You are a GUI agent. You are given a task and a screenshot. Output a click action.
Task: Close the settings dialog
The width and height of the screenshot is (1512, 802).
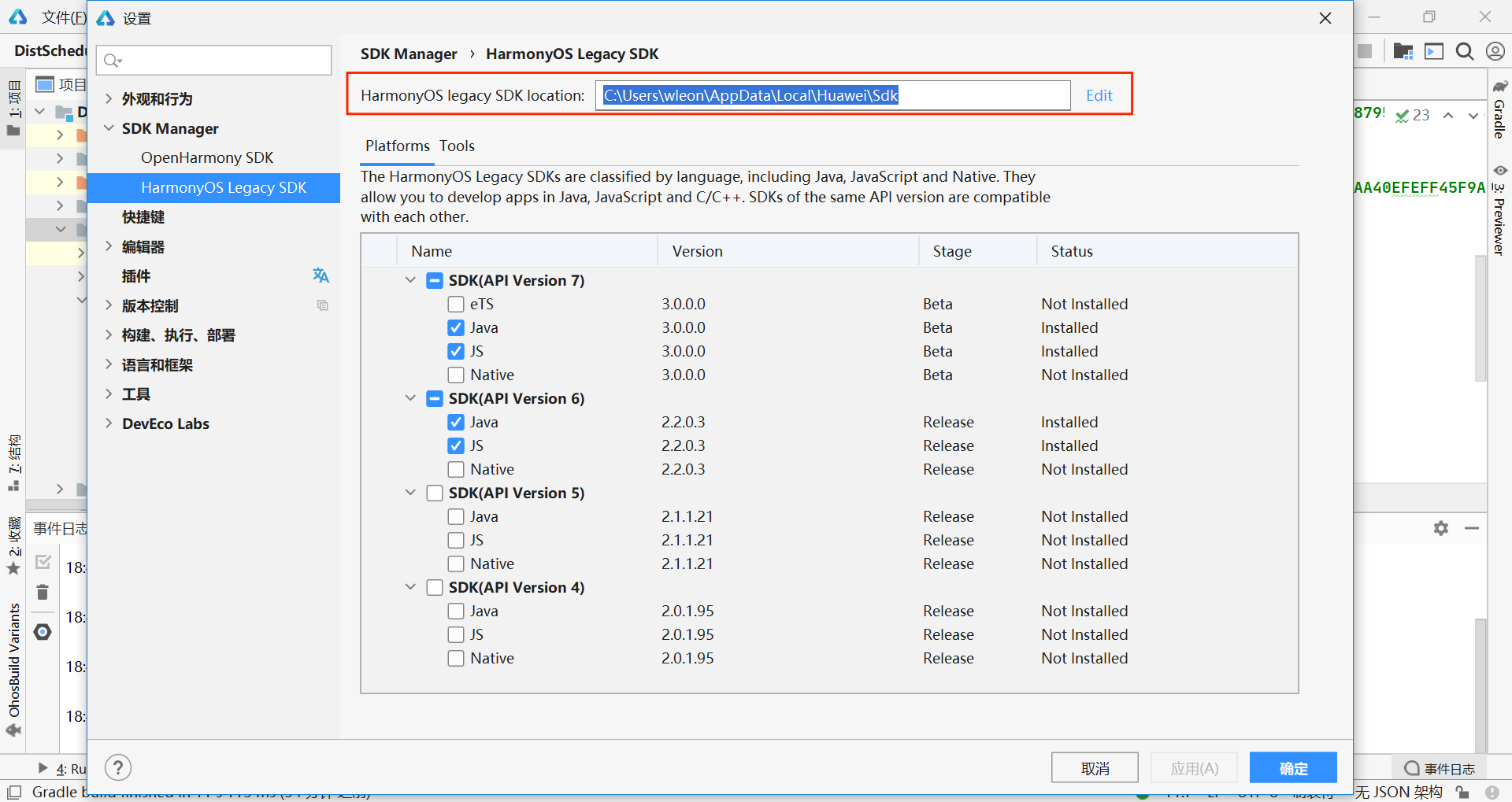coord(1325,18)
